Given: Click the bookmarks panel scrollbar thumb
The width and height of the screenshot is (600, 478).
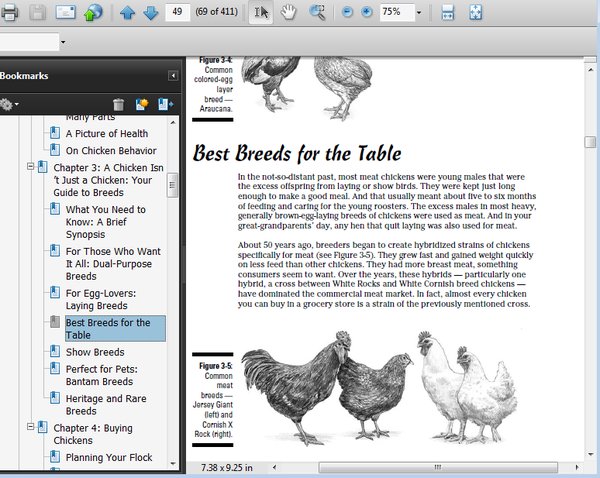Looking at the screenshot, I should [x=173, y=185].
